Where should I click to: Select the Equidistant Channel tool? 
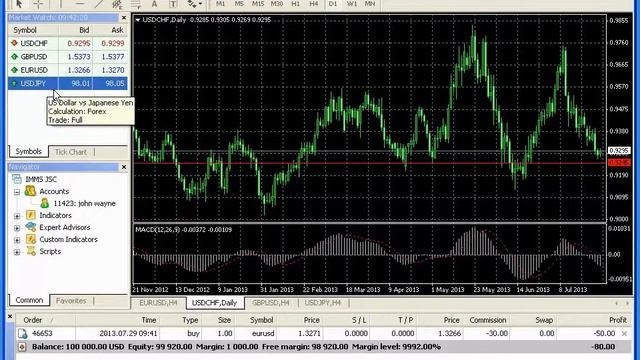pos(117,4)
